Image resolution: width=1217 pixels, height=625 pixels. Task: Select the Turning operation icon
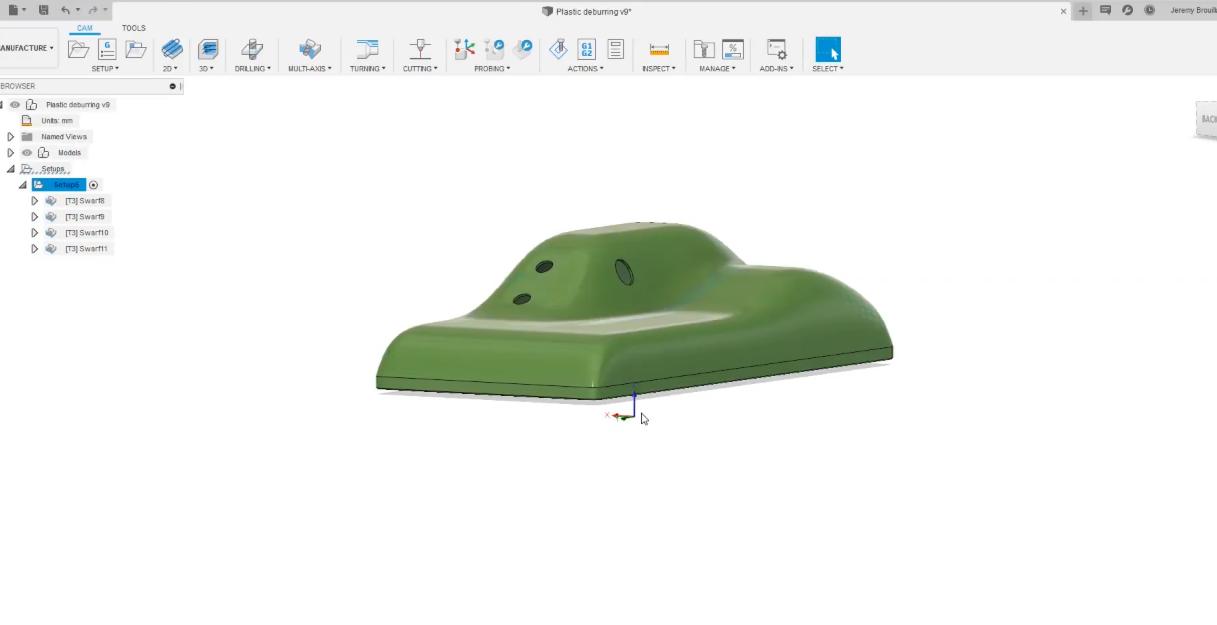coord(367,49)
